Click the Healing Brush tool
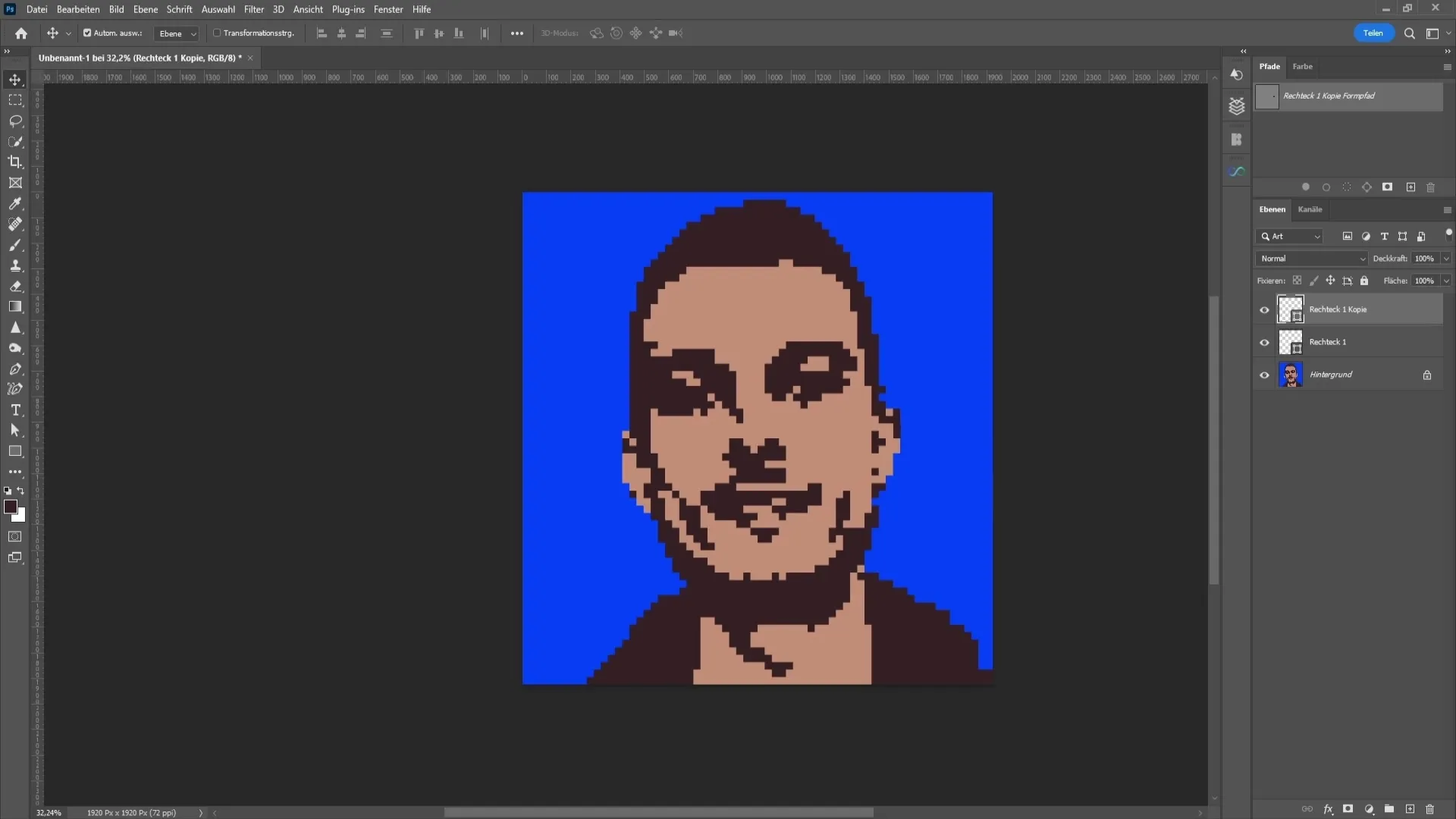The width and height of the screenshot is (1456, 819). pos(15,224)
